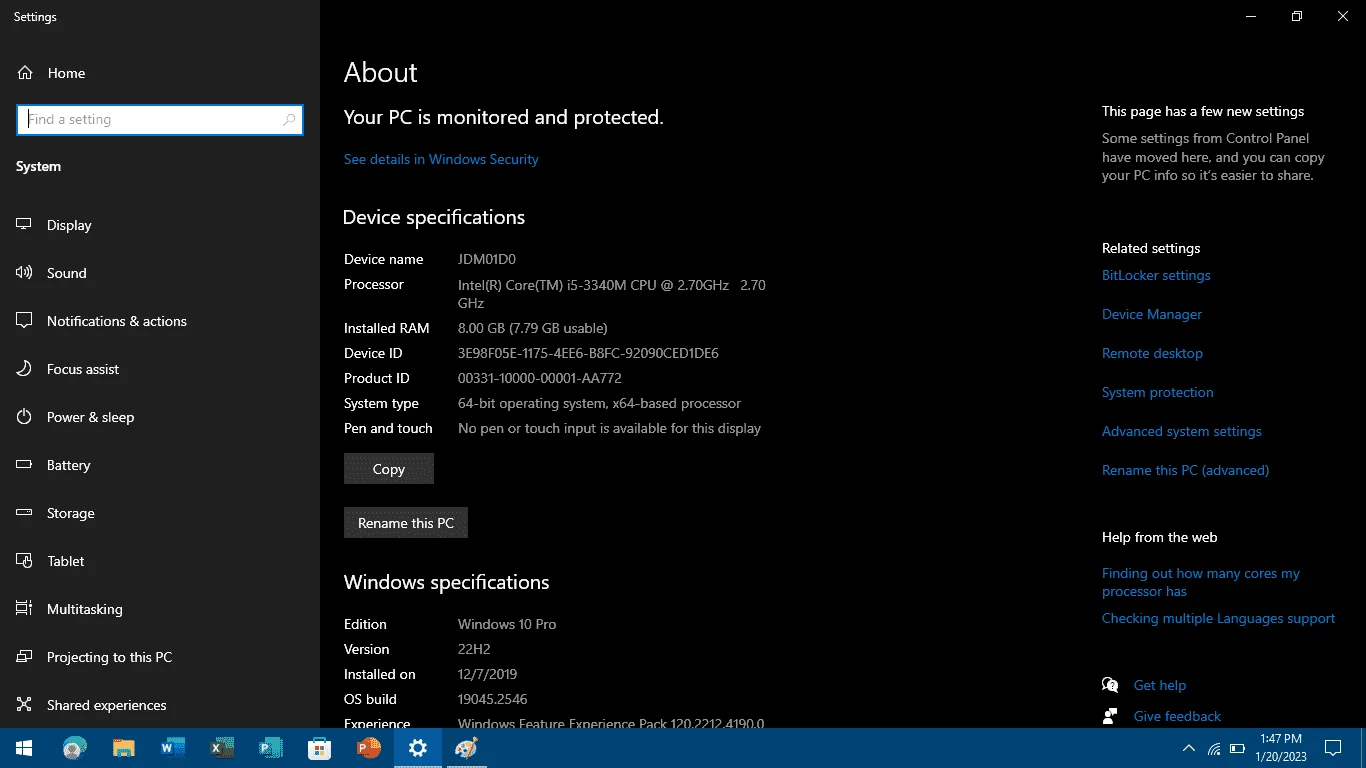Open the taskbar clock showing 1:47 PM
This screenshot has height=768, width=1366.
pos(1280,748)
